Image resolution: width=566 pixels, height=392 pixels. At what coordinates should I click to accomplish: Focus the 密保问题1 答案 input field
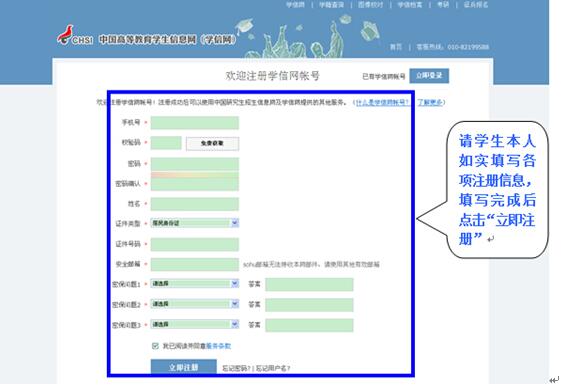tap(309, 284)
